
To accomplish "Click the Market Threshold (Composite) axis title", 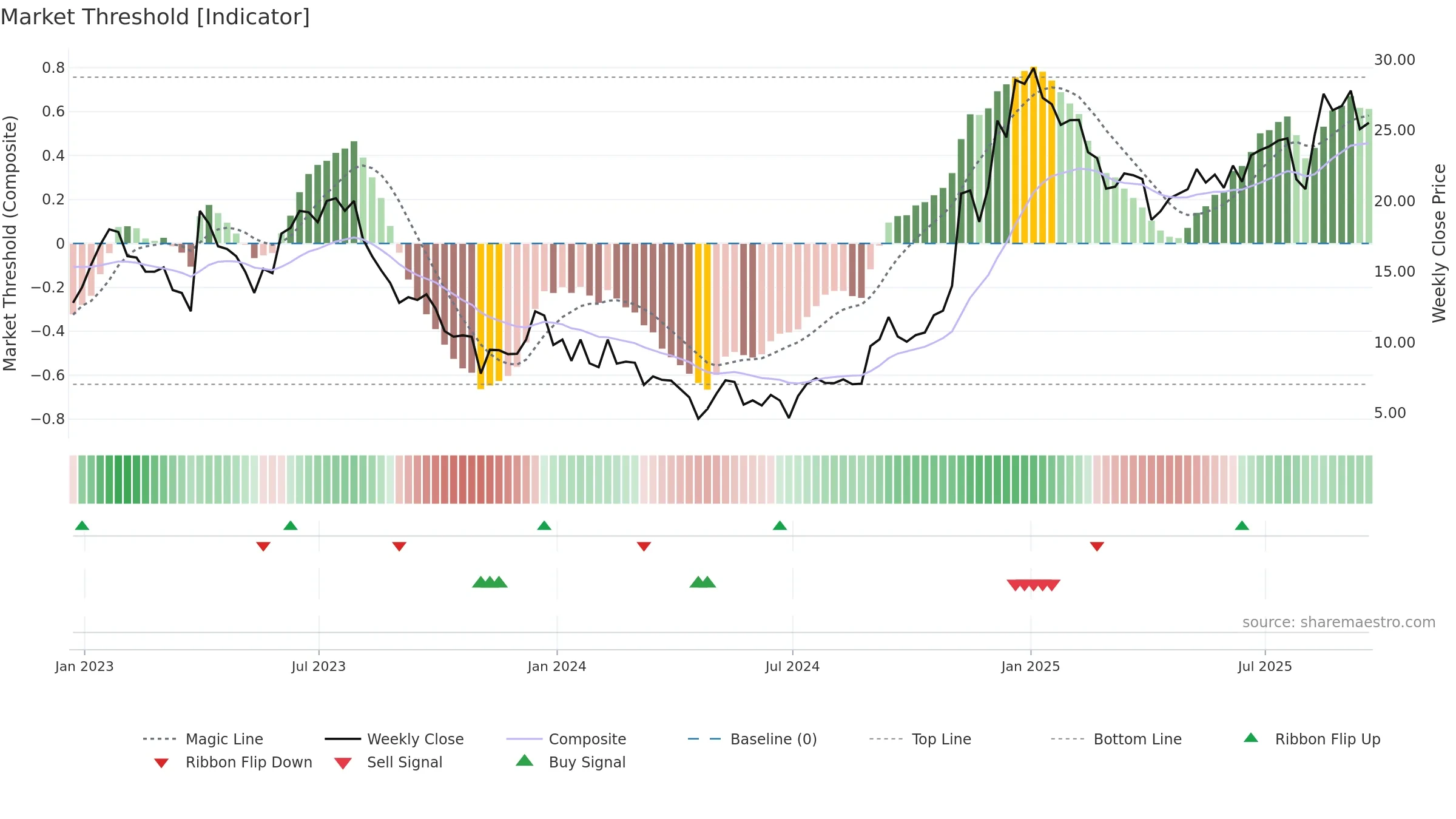I will [x=10, y=243].
